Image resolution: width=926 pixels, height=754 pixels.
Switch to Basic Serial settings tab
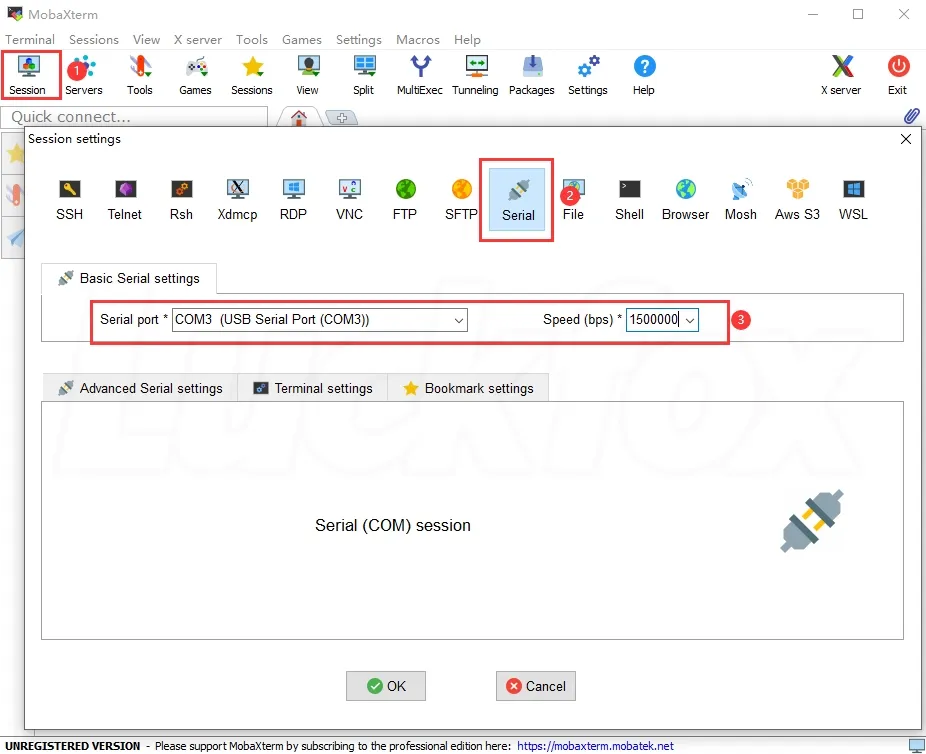click(x=129, y=278)
